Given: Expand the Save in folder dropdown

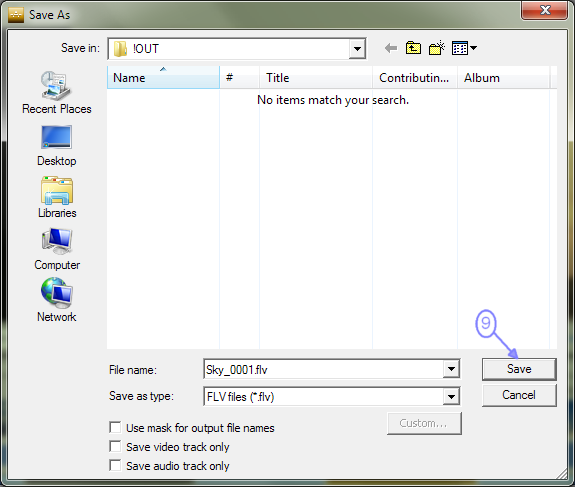Looking at the screenshot, I should tap(357, 48).
